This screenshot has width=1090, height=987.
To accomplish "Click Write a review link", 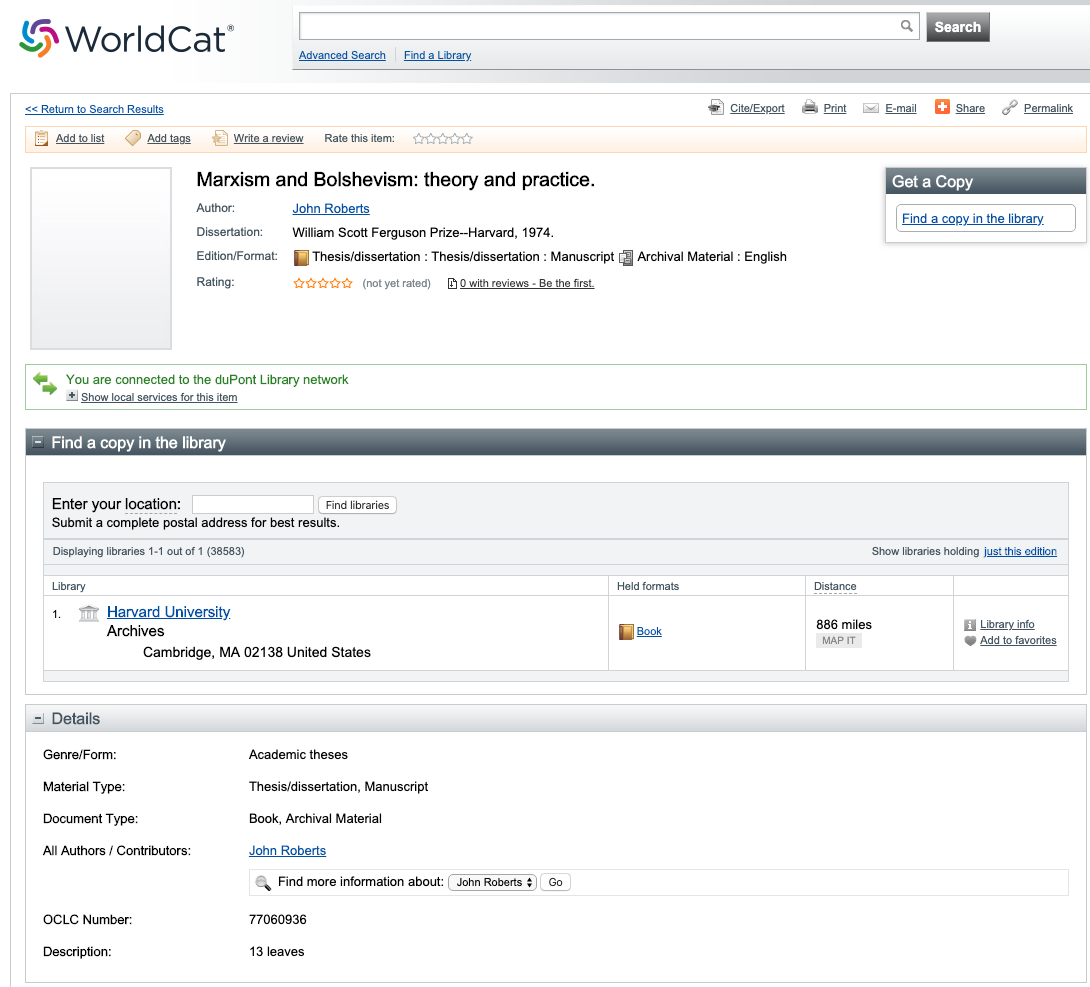I will (268, 138).
